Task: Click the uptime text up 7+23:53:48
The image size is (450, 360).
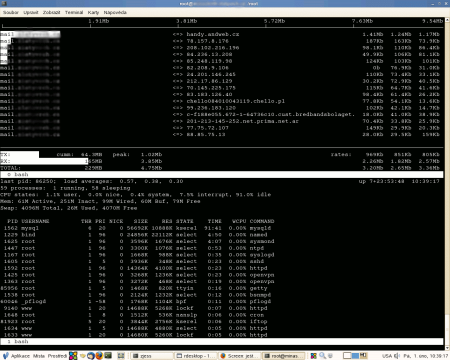Action: pyautogui.click(x=380, y=181)
